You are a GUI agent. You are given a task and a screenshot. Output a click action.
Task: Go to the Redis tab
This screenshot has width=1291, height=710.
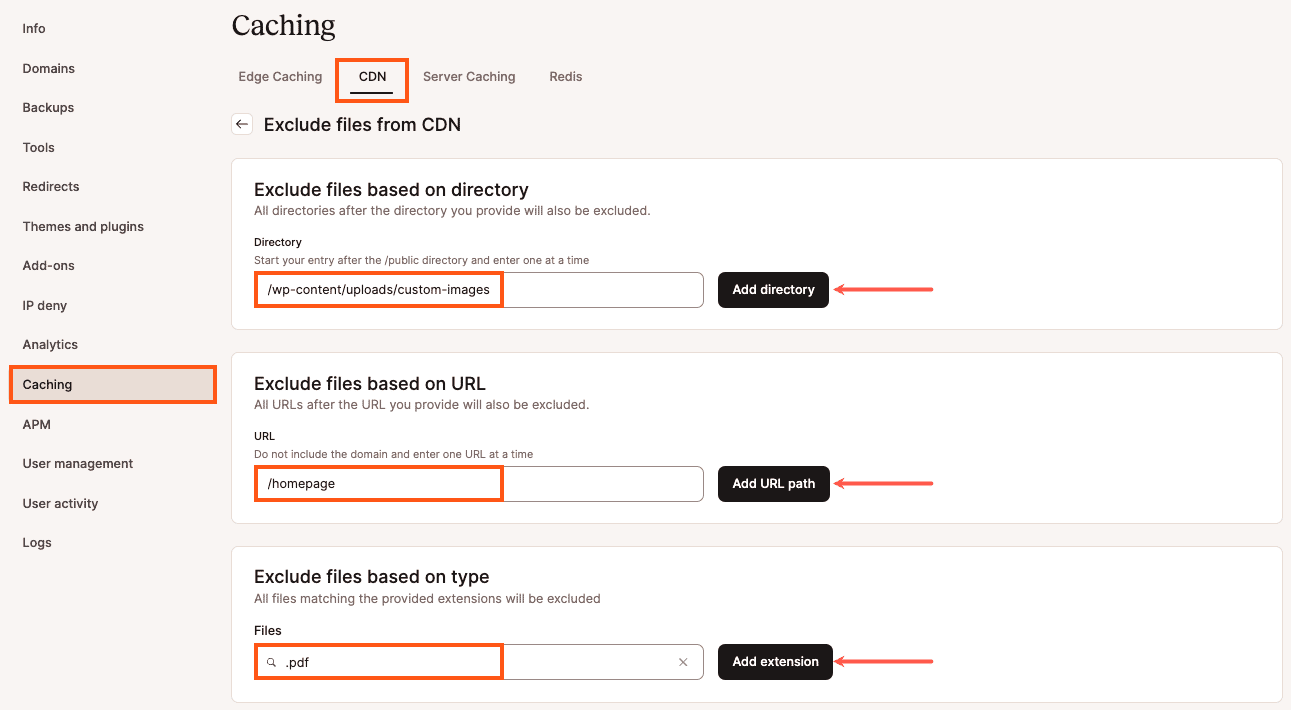pos(565,76)
